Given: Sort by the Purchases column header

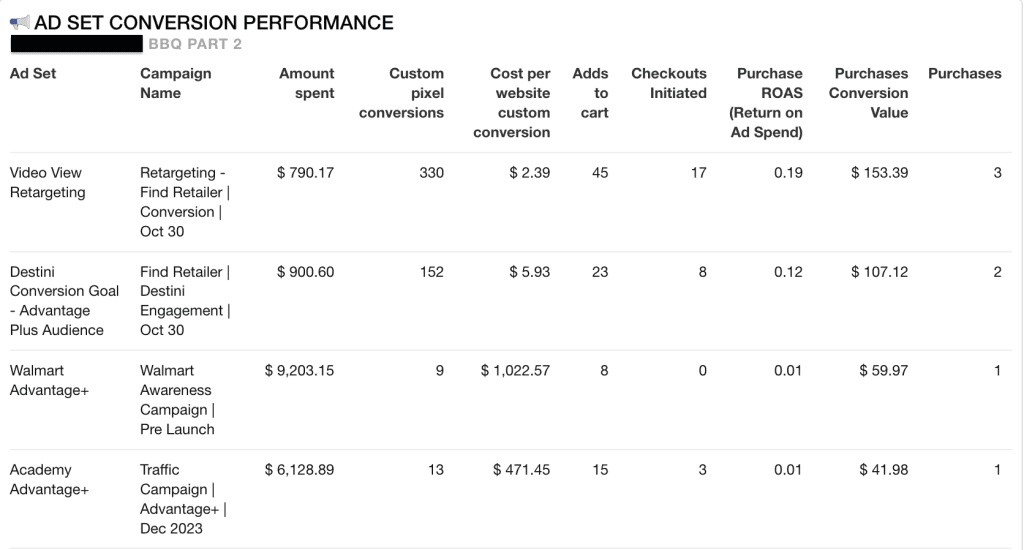Looking at the screenshot, I should click(x=964, y=74).
